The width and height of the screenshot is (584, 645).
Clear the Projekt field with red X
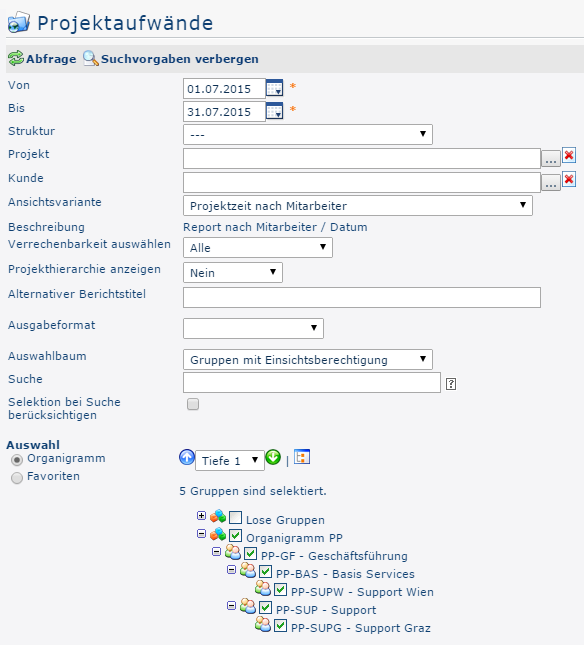click(x=569, y=155)
